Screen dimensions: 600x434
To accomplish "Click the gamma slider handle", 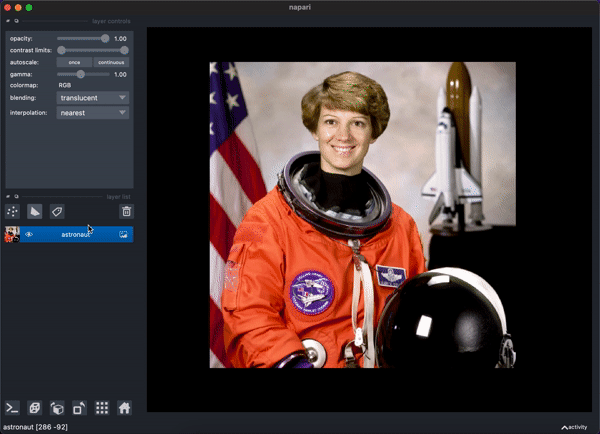I will (80, 74).
